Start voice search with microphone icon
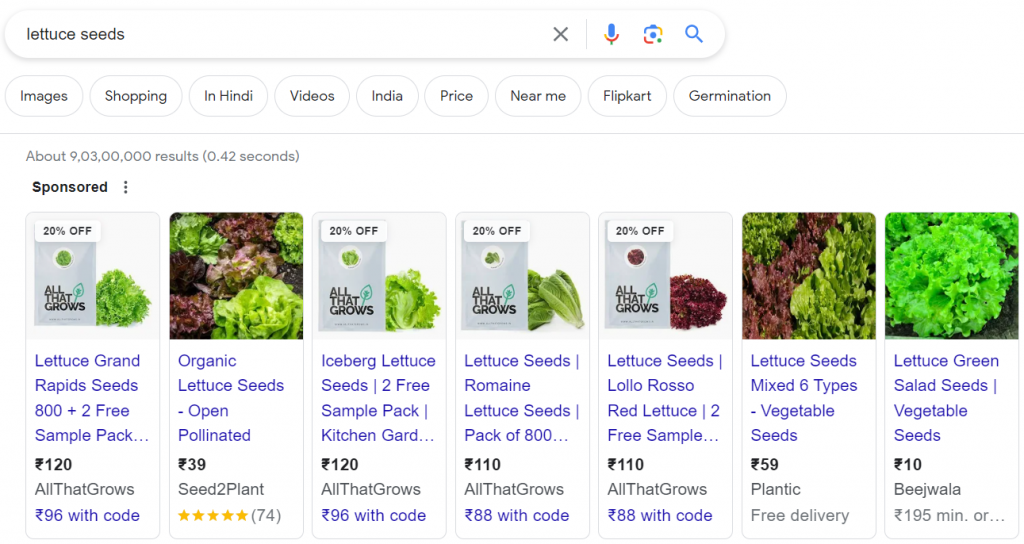The height and width of the screenshot is (544, 1024). pyautogui.click(x=611, y=35)
